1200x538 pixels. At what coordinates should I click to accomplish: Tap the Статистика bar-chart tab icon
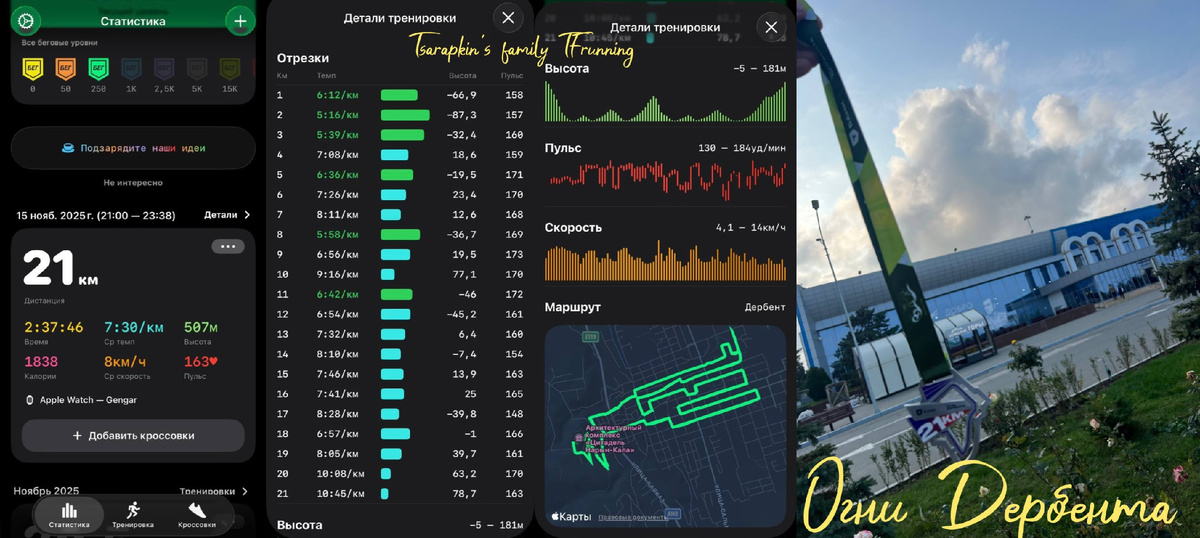point(69,510)
